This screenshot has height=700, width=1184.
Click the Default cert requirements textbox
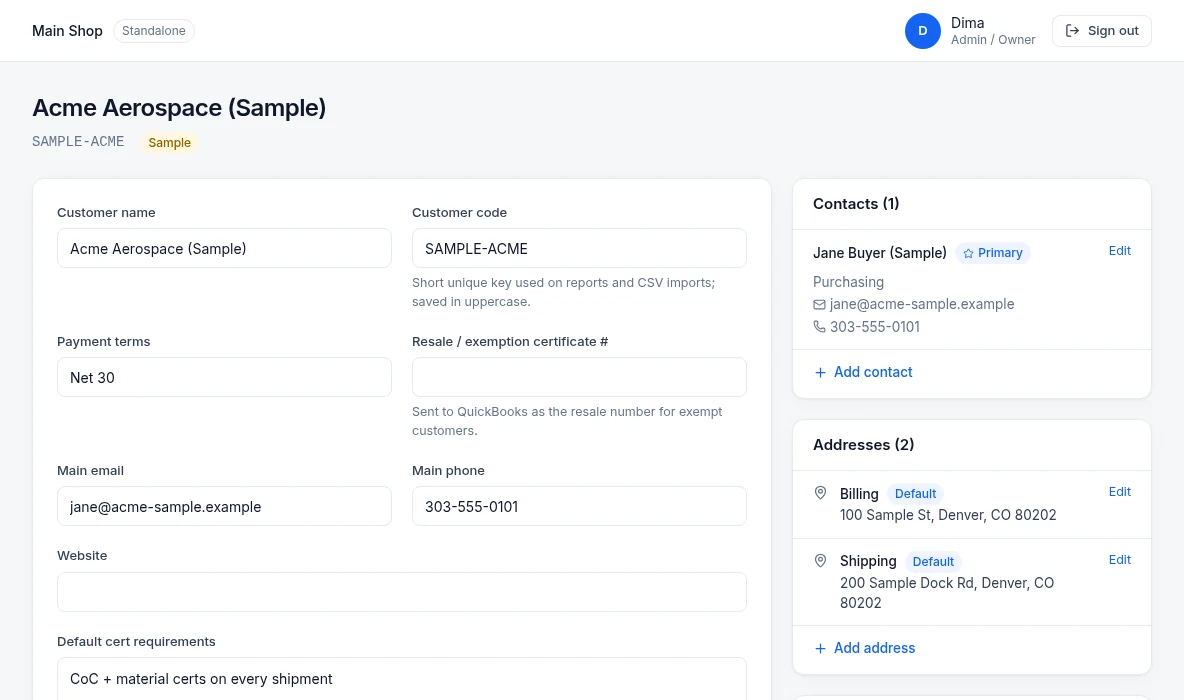(x=402, y=679)
